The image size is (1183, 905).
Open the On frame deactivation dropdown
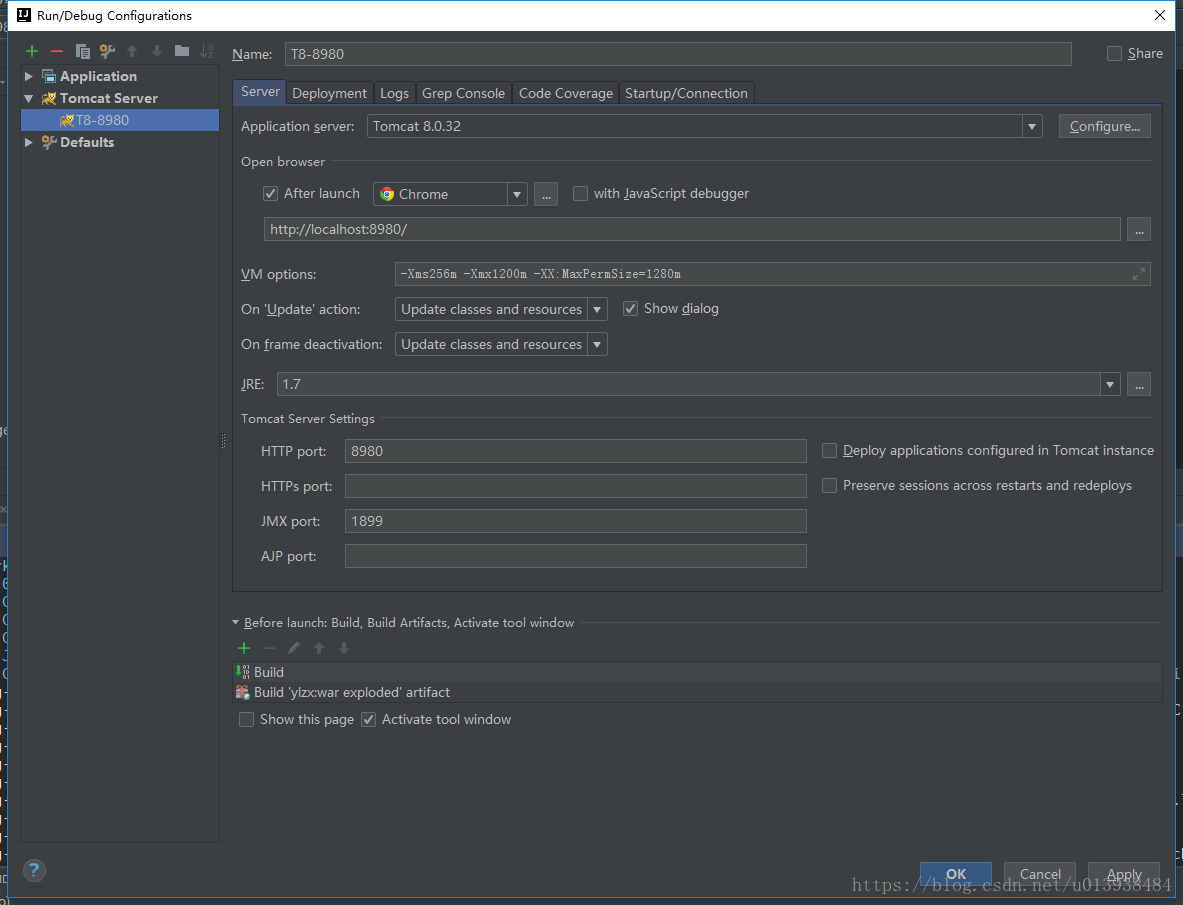[598, 345]
